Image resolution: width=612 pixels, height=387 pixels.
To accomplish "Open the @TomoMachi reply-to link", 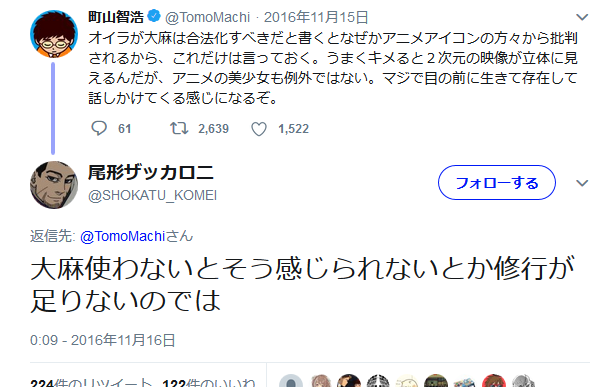I will click(x=122, y=236).
